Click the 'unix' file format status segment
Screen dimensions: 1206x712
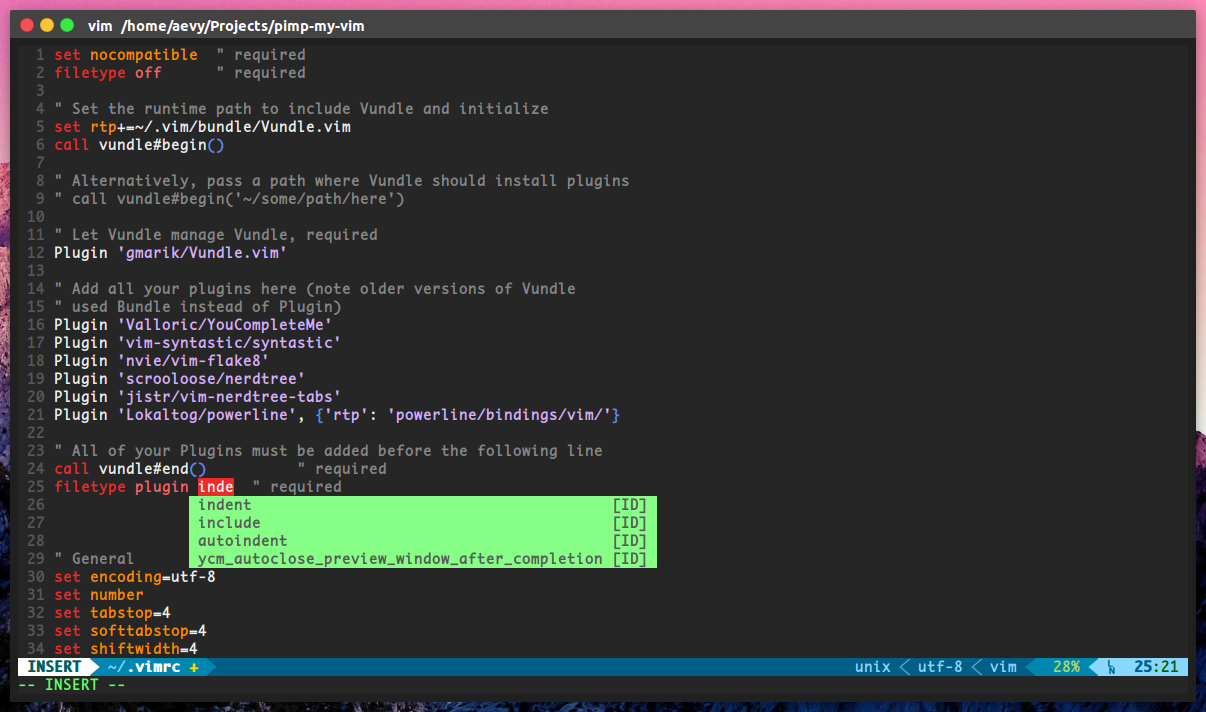pos(873,666)
